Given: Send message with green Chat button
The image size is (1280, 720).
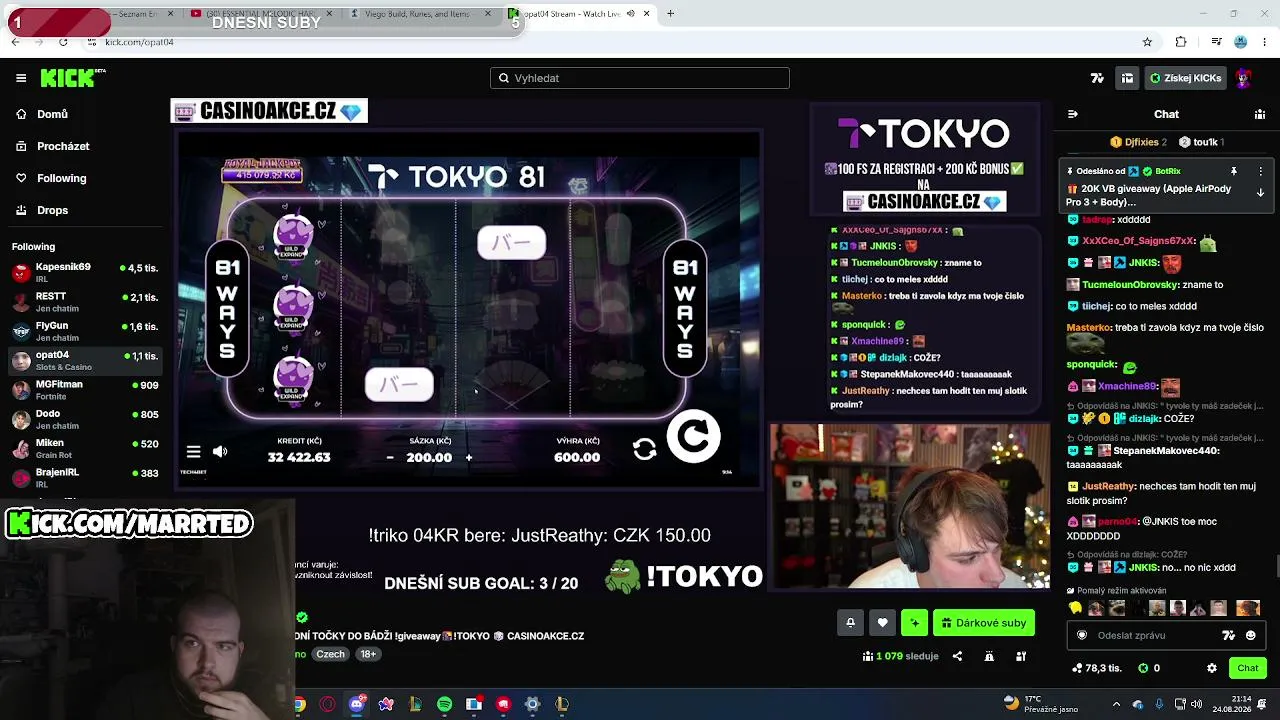Looking at the screenshot, I should [1248, 668].
